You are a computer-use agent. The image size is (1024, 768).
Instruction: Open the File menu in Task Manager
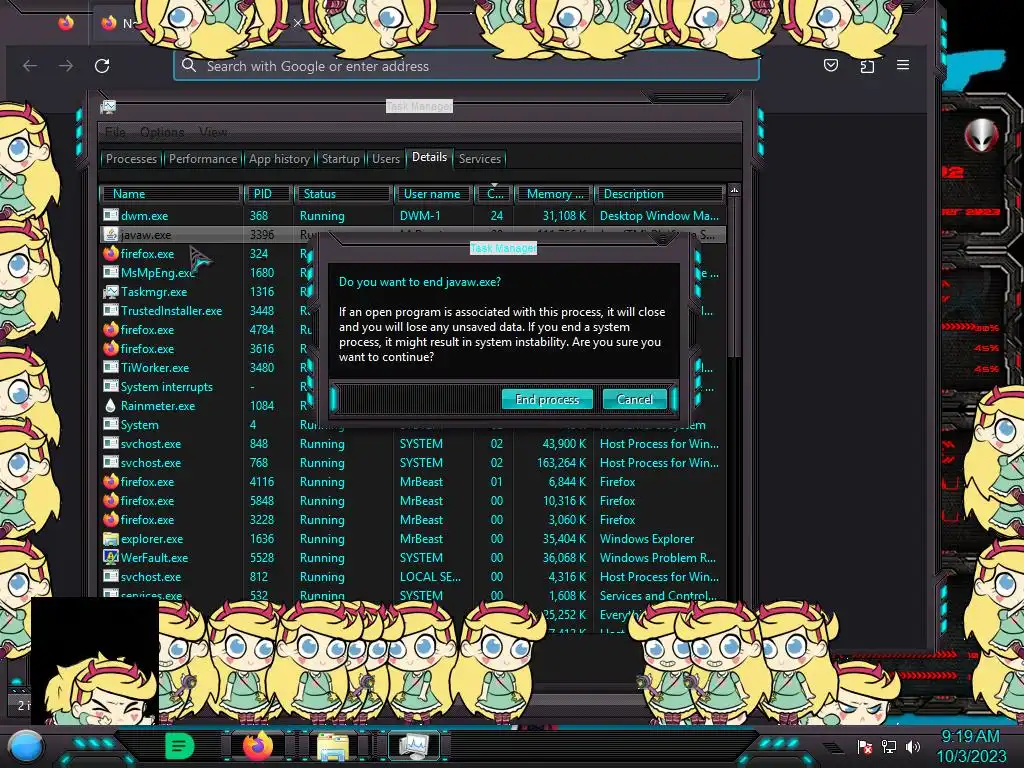coord(115,132)
